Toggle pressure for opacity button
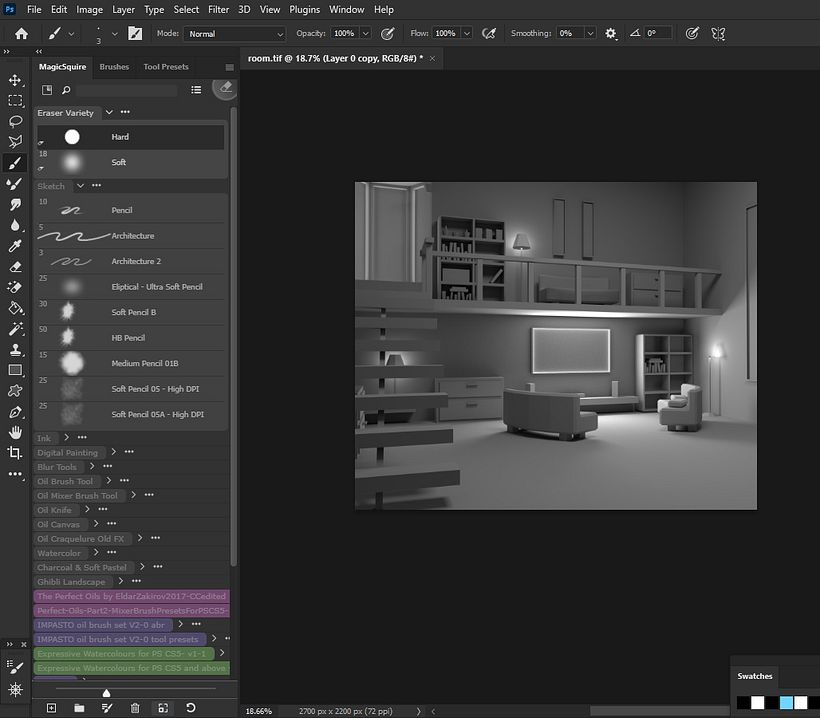 coord(387,33)
